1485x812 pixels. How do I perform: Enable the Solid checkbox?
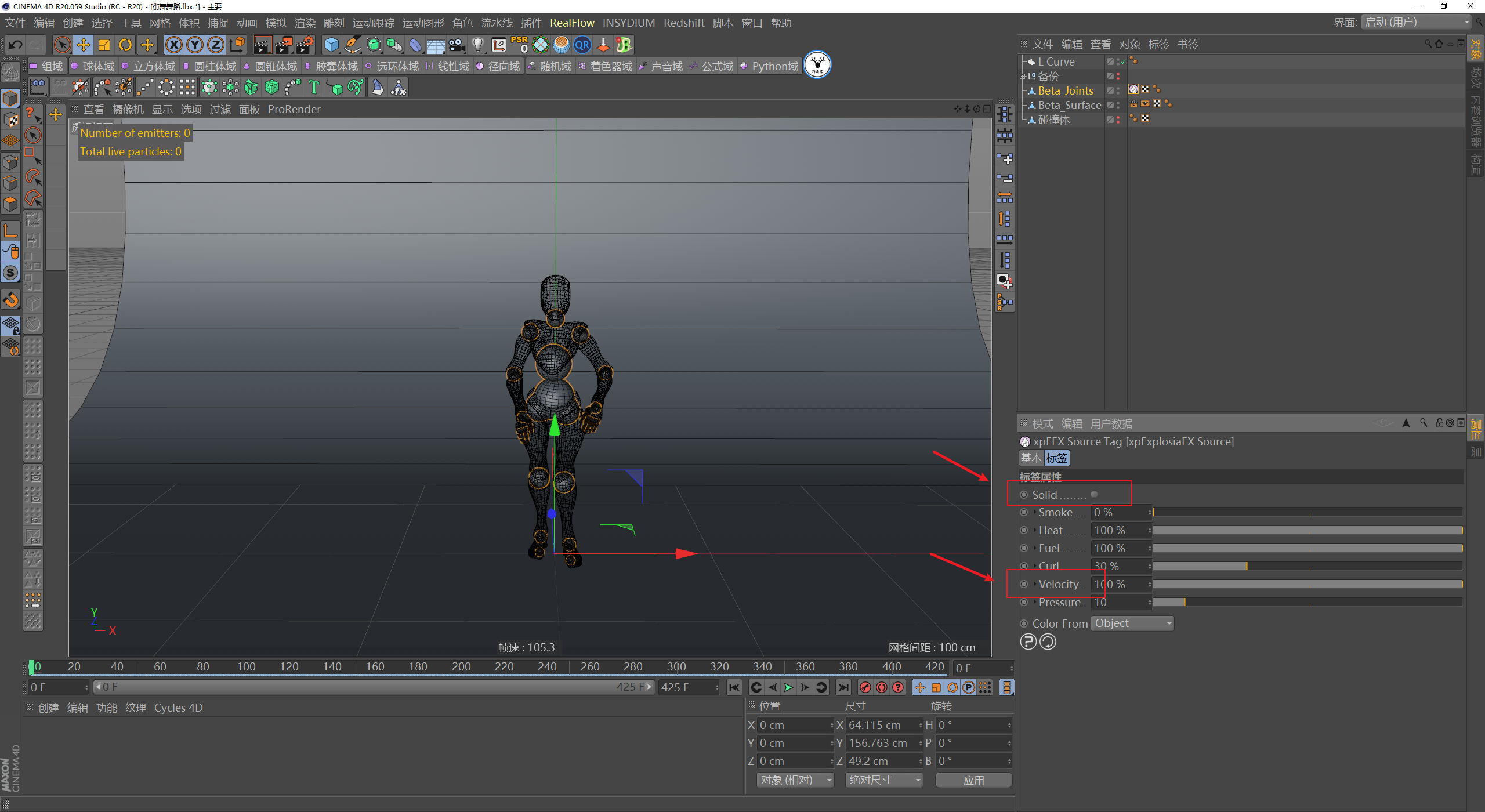click(1094, 495)
